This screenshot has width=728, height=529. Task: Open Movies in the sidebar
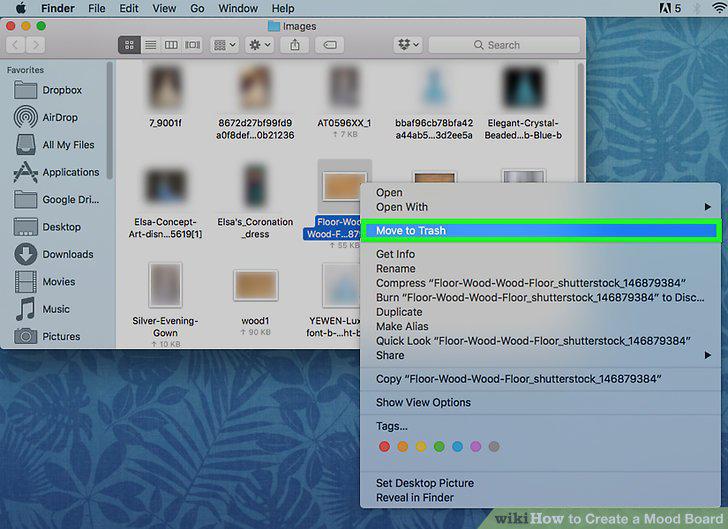[45, 281]
